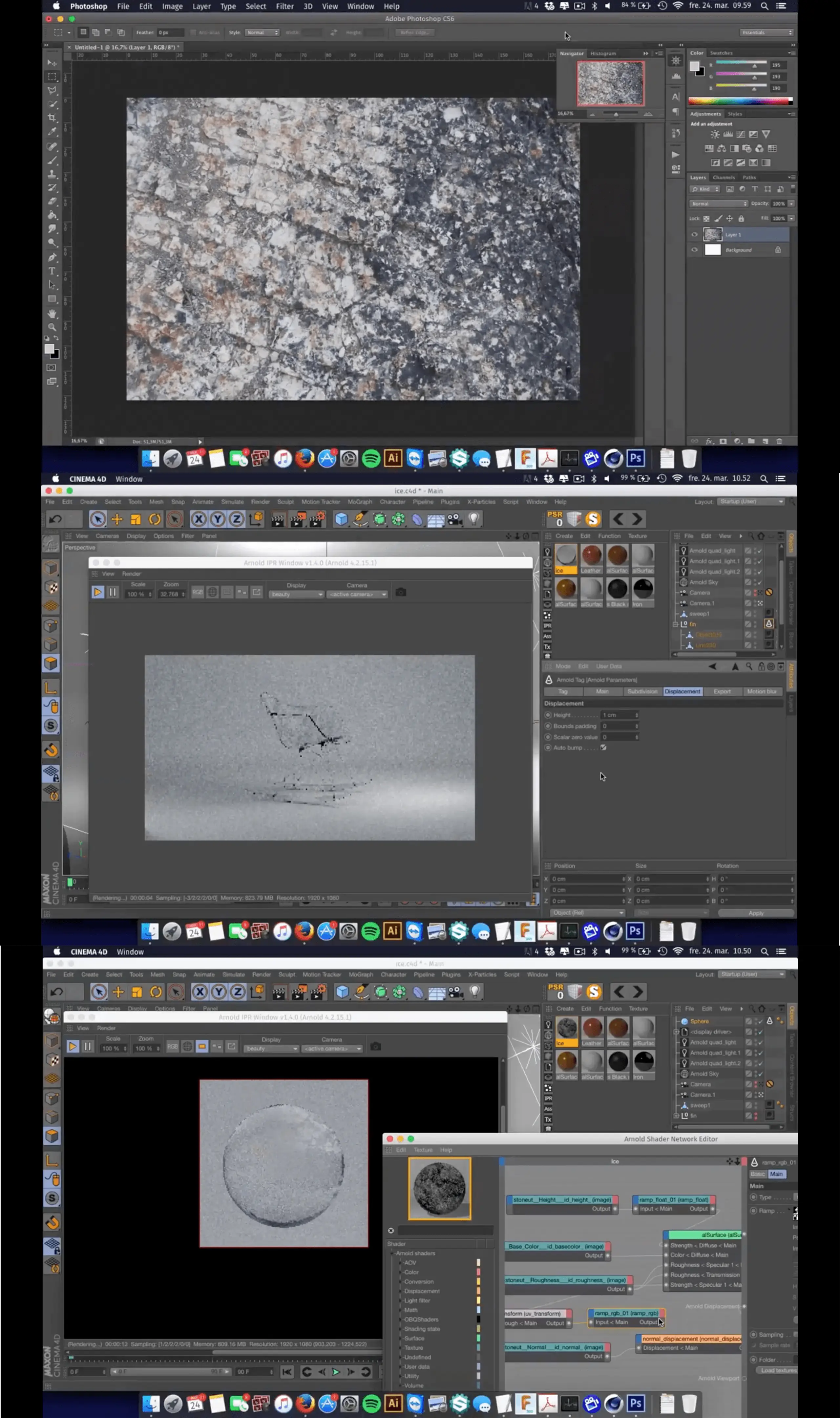Select the Eyedropper tool
Image resolution: width=840 pixels, height=1418 pixels.
pos(52,132)
